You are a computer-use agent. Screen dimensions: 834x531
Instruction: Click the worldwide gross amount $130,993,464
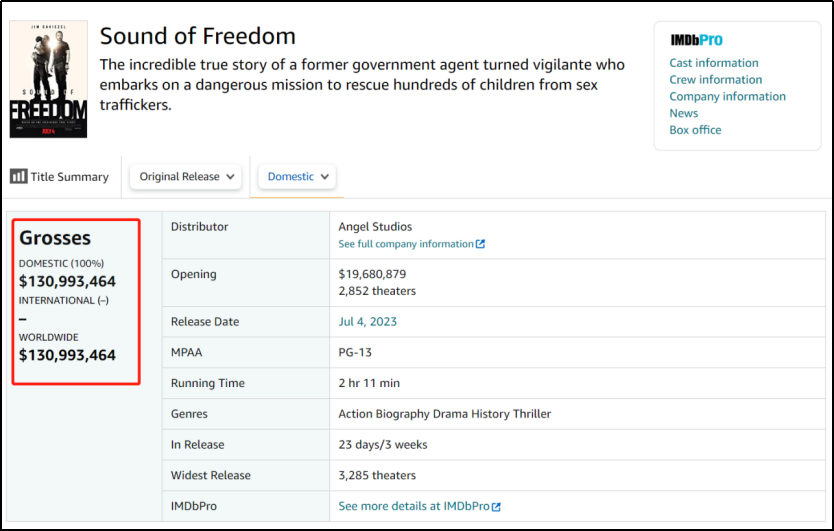(x=67, y=355)
